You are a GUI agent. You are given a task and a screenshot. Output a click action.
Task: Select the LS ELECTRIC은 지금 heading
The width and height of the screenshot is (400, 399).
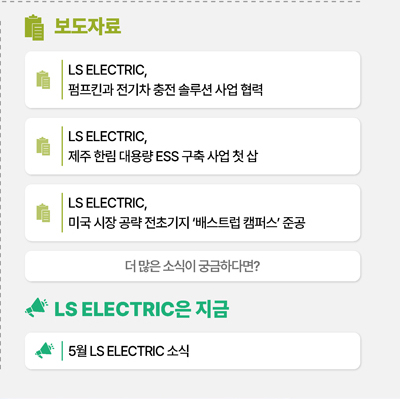coord(142,309)
